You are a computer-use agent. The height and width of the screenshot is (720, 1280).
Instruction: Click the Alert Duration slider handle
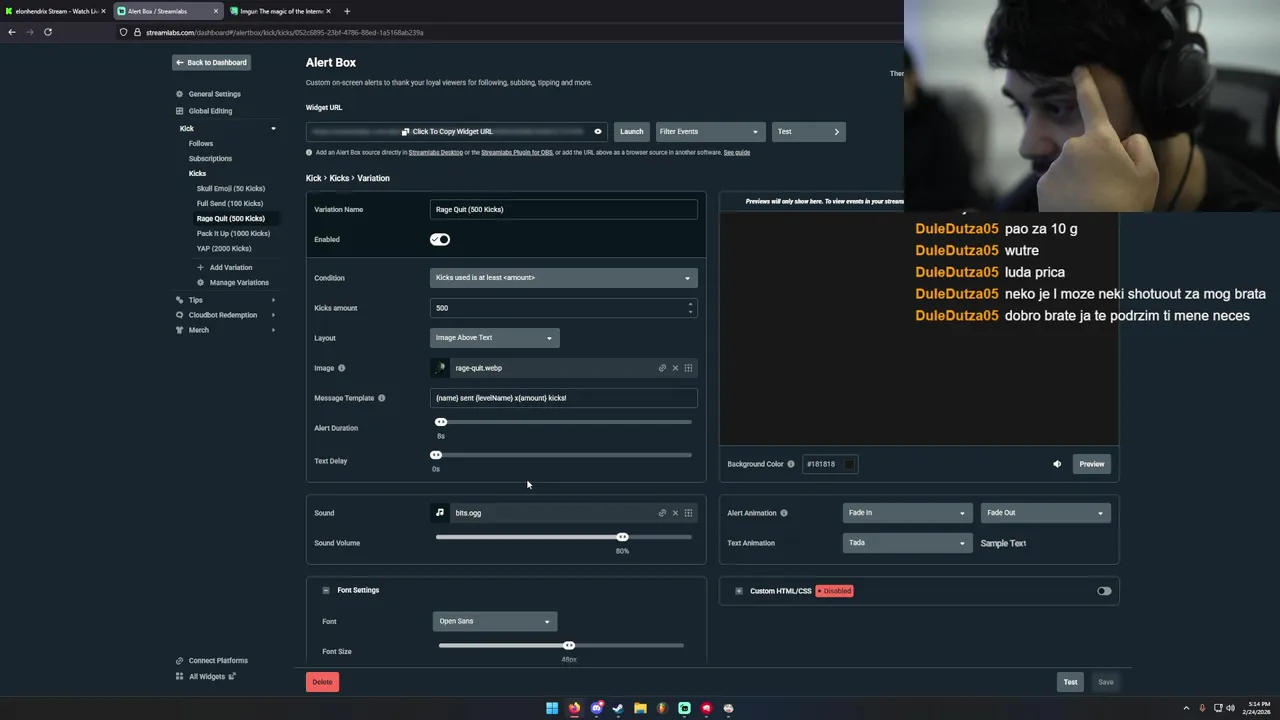point(441,422)
